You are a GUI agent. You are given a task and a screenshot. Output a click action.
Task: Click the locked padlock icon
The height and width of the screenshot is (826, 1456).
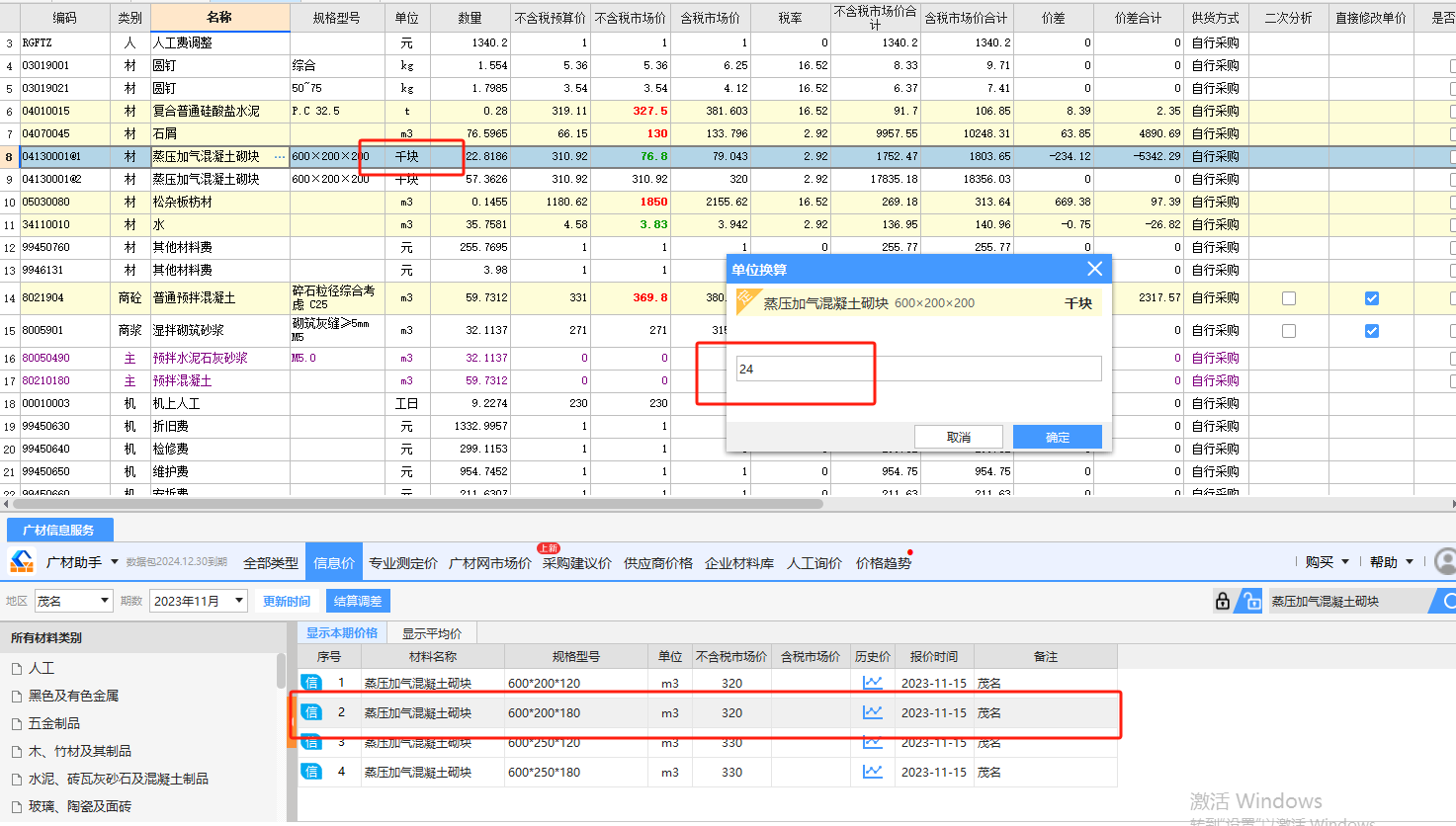coord(1223,601)
